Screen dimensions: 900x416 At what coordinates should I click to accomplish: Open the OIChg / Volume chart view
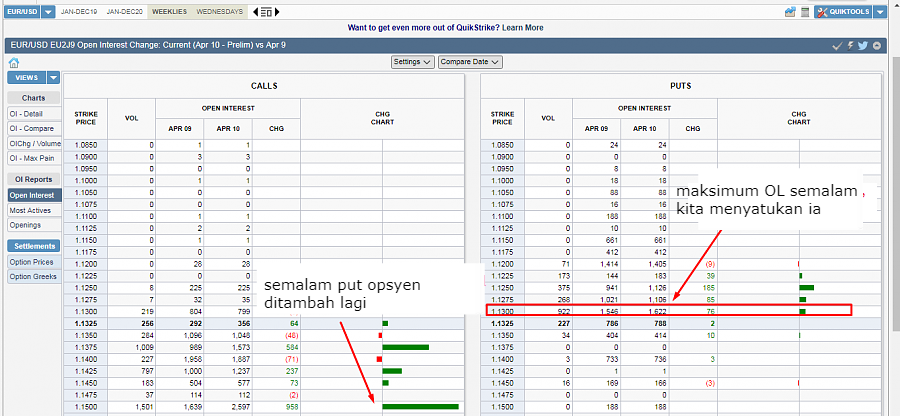34,143
